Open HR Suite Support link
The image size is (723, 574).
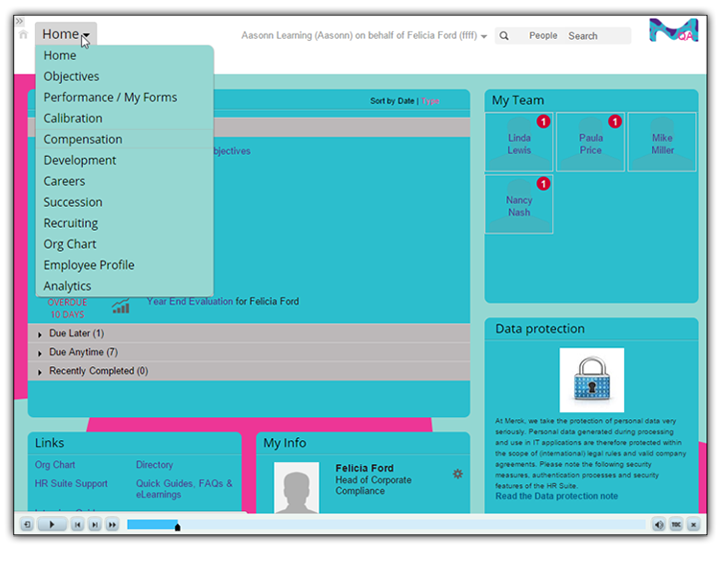click(x=71, y=484)
